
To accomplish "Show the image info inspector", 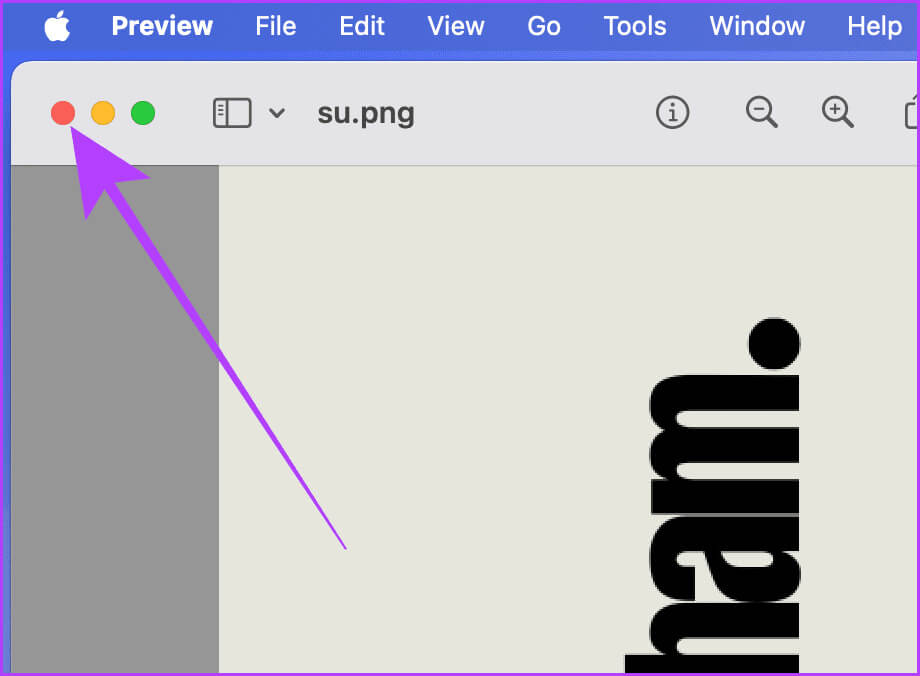I will [672, 112].
